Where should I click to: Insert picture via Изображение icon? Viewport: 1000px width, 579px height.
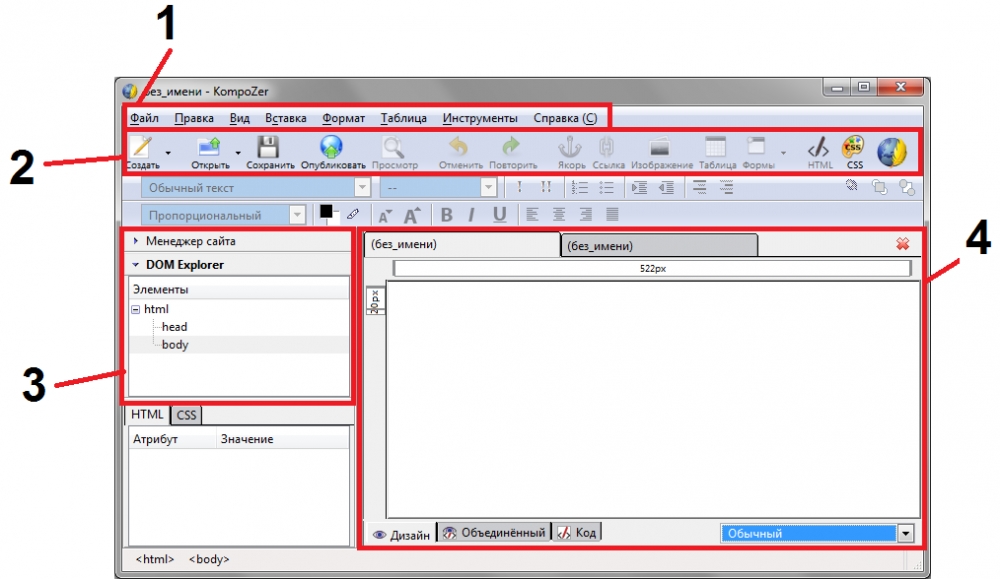659,147
